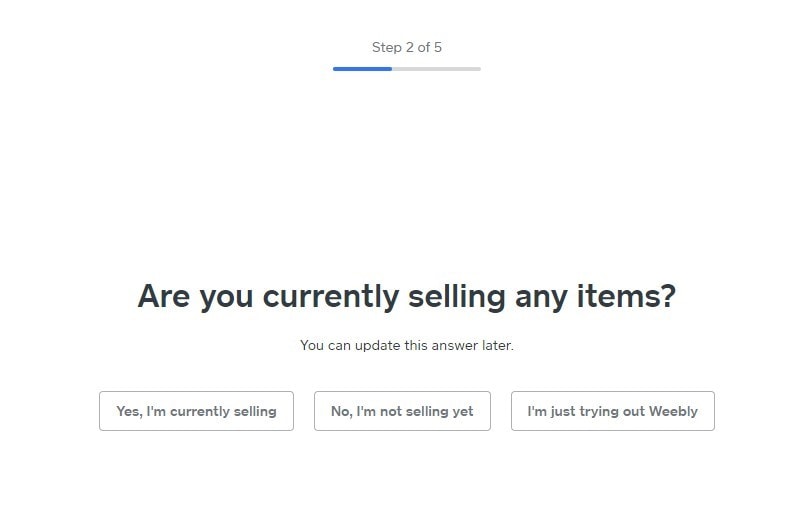
Task: Click the blue filled progress bar segment
Action: 362,69
